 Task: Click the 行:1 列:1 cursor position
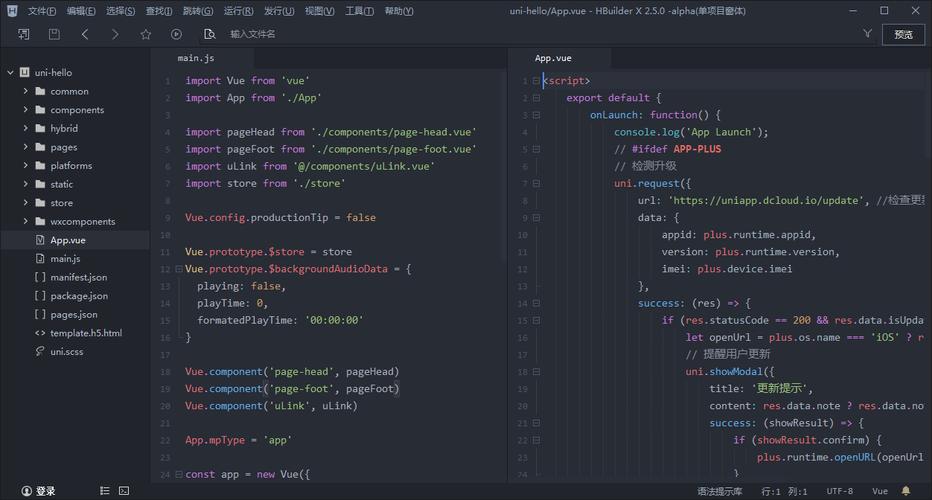[x=784, y=491]
